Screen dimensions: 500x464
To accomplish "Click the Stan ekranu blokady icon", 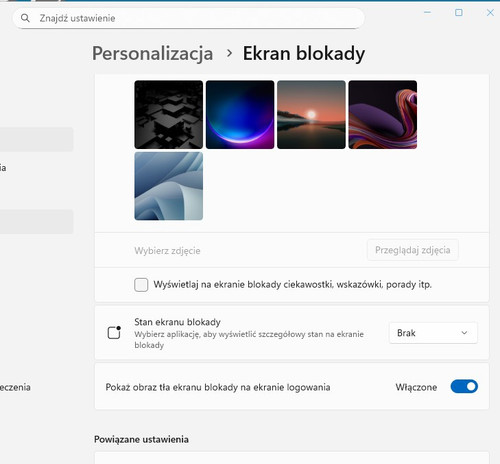I will (x=114, y=332).
